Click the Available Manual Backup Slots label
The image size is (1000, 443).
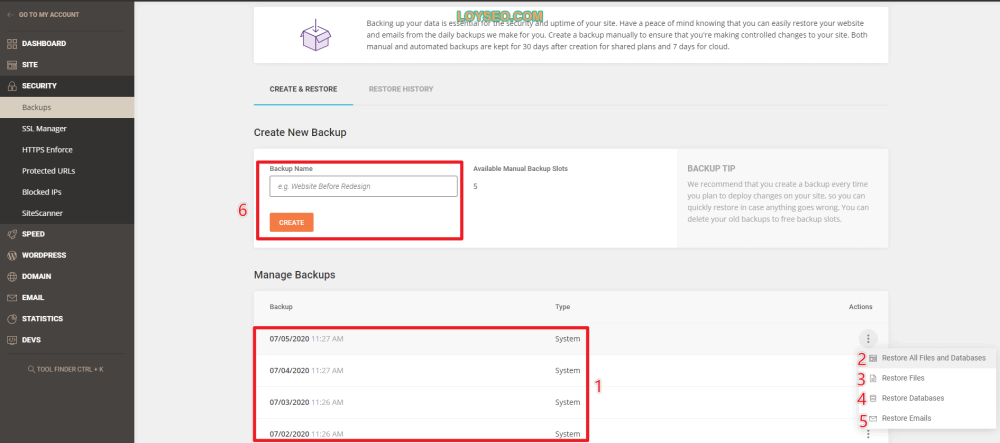(520, 169)
